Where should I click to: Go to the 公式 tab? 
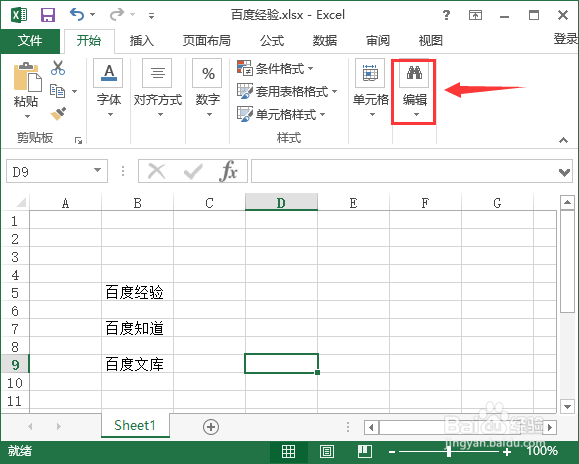(272, 41)
